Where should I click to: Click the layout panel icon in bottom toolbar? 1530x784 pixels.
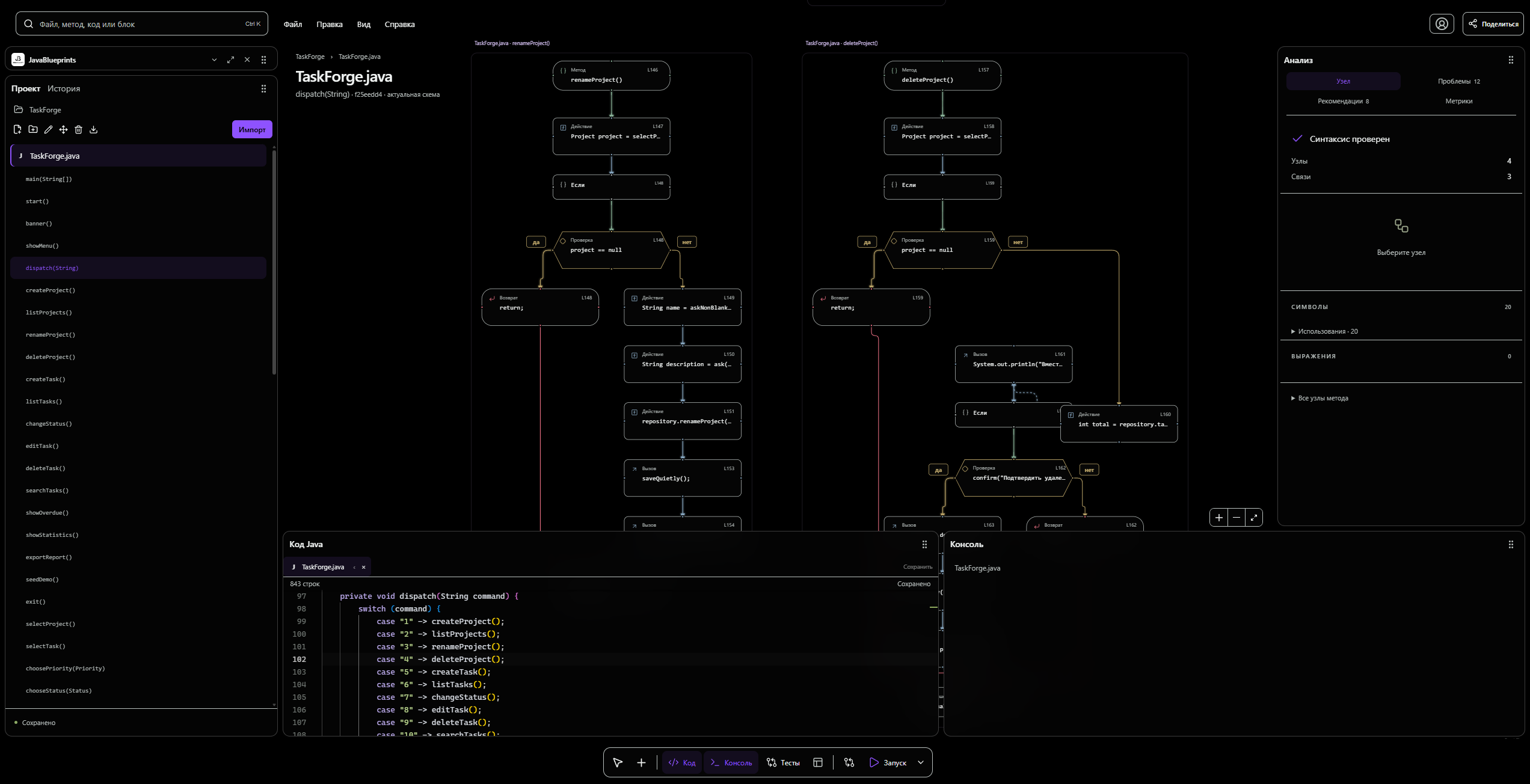[818, 762]
